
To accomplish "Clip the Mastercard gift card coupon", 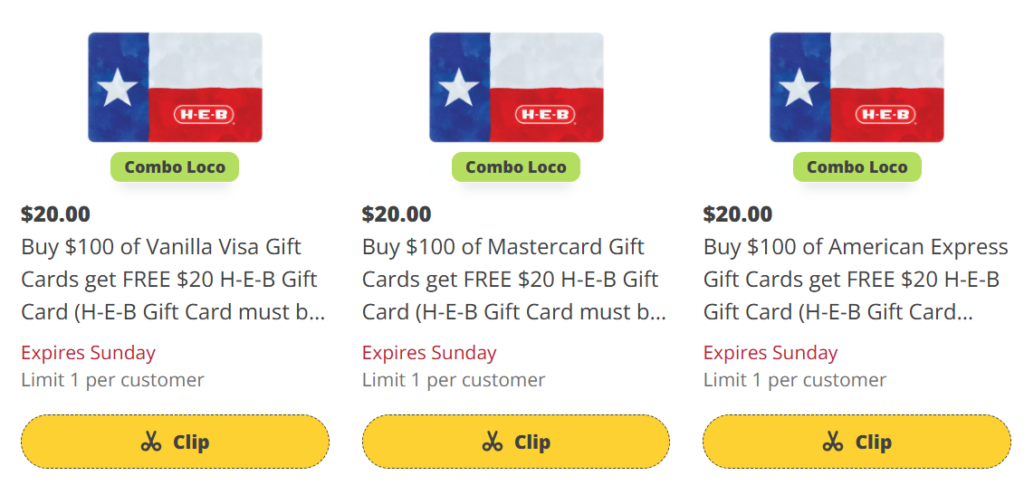I will click(516, 442).
